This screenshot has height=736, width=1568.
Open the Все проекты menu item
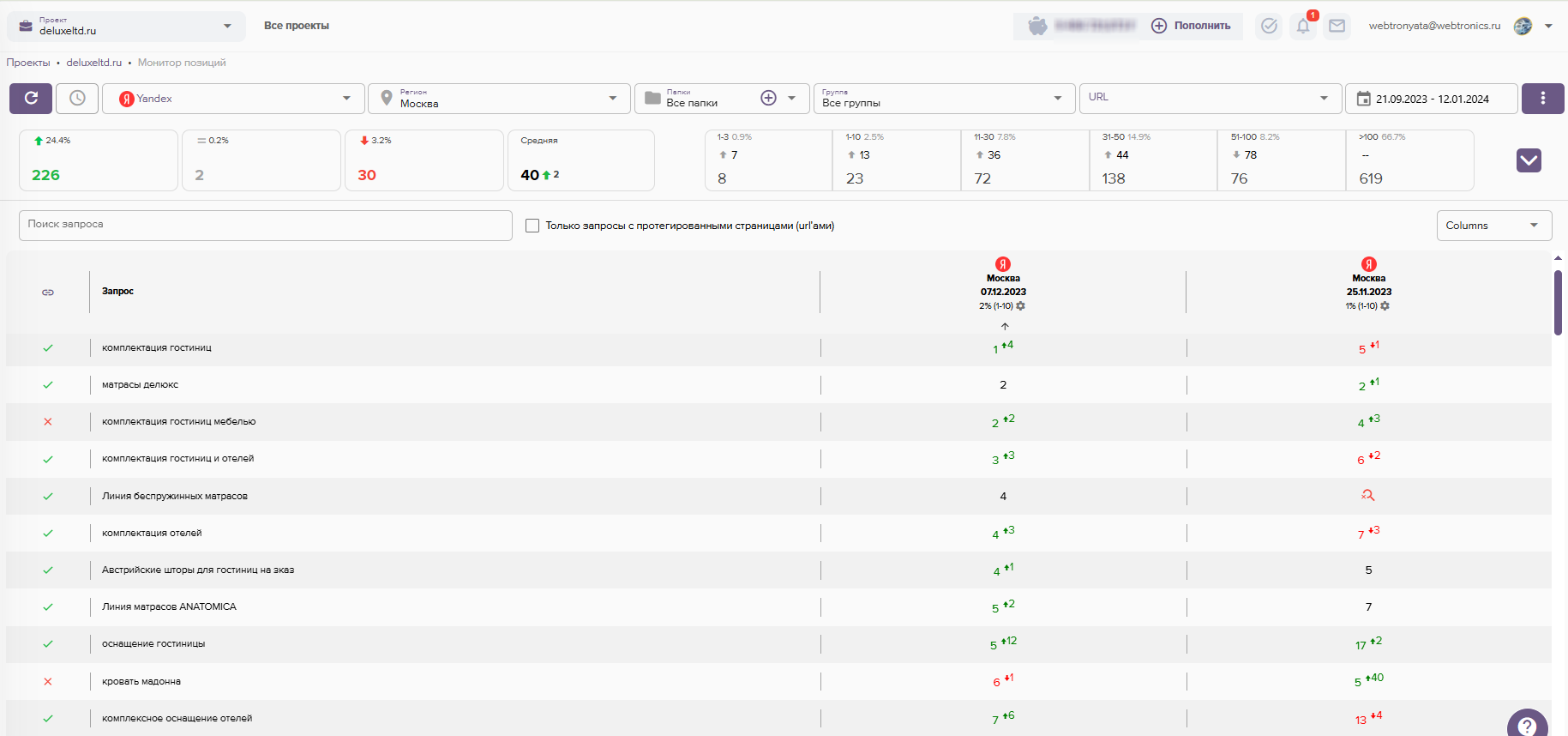point(296,26)
